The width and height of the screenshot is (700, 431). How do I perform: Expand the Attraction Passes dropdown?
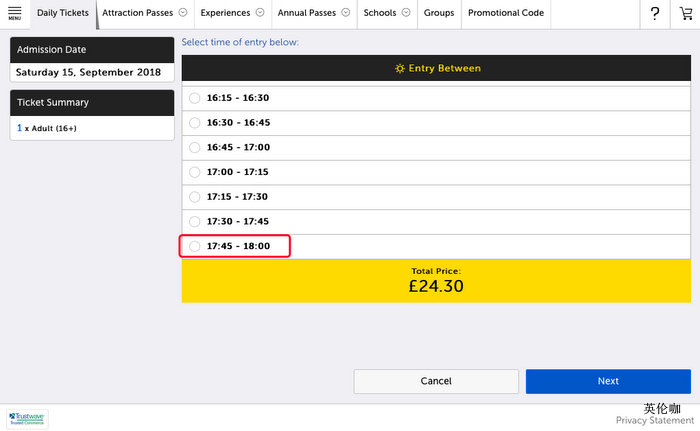(x=183, y=13)
